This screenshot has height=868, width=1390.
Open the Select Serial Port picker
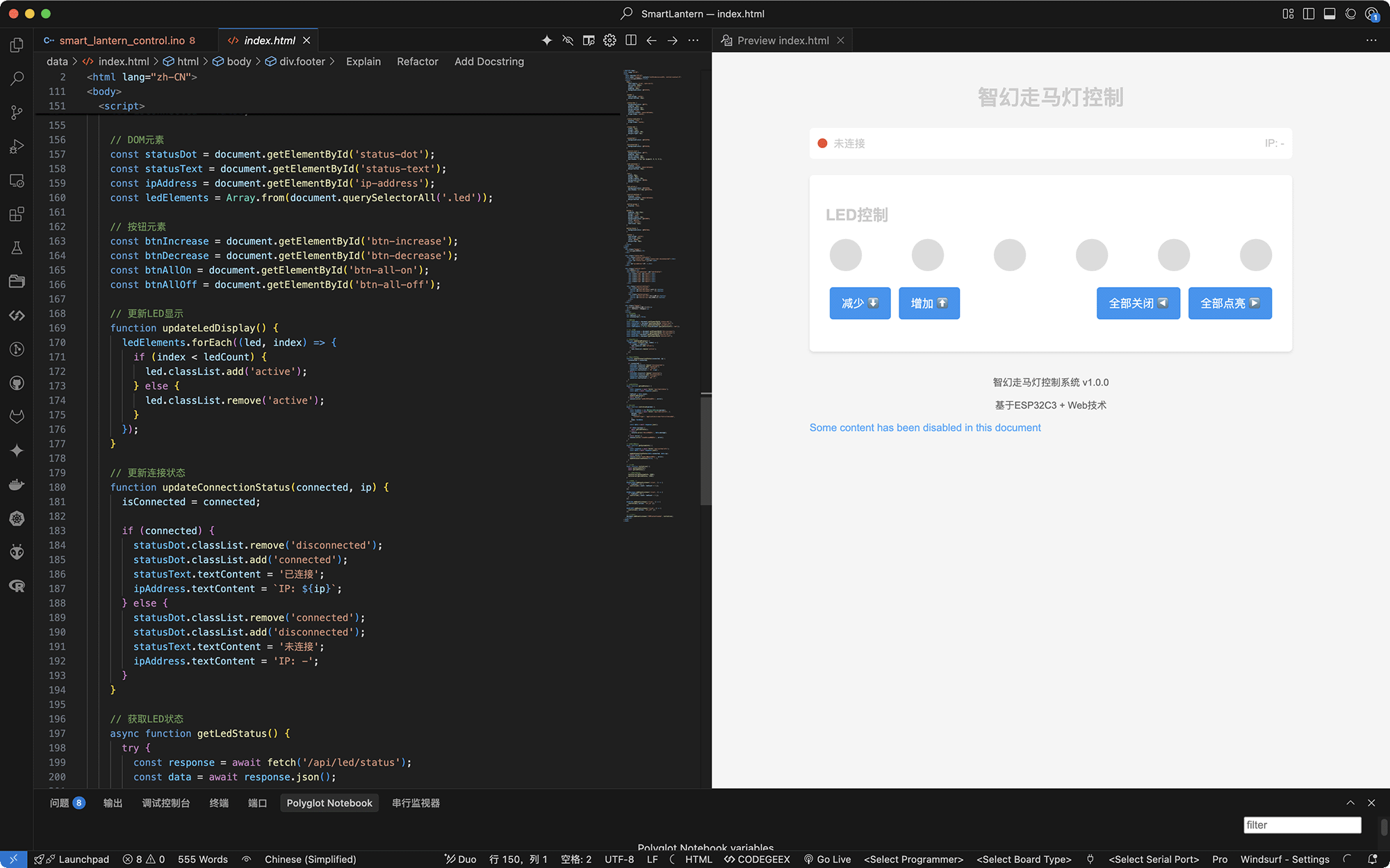1154,859
